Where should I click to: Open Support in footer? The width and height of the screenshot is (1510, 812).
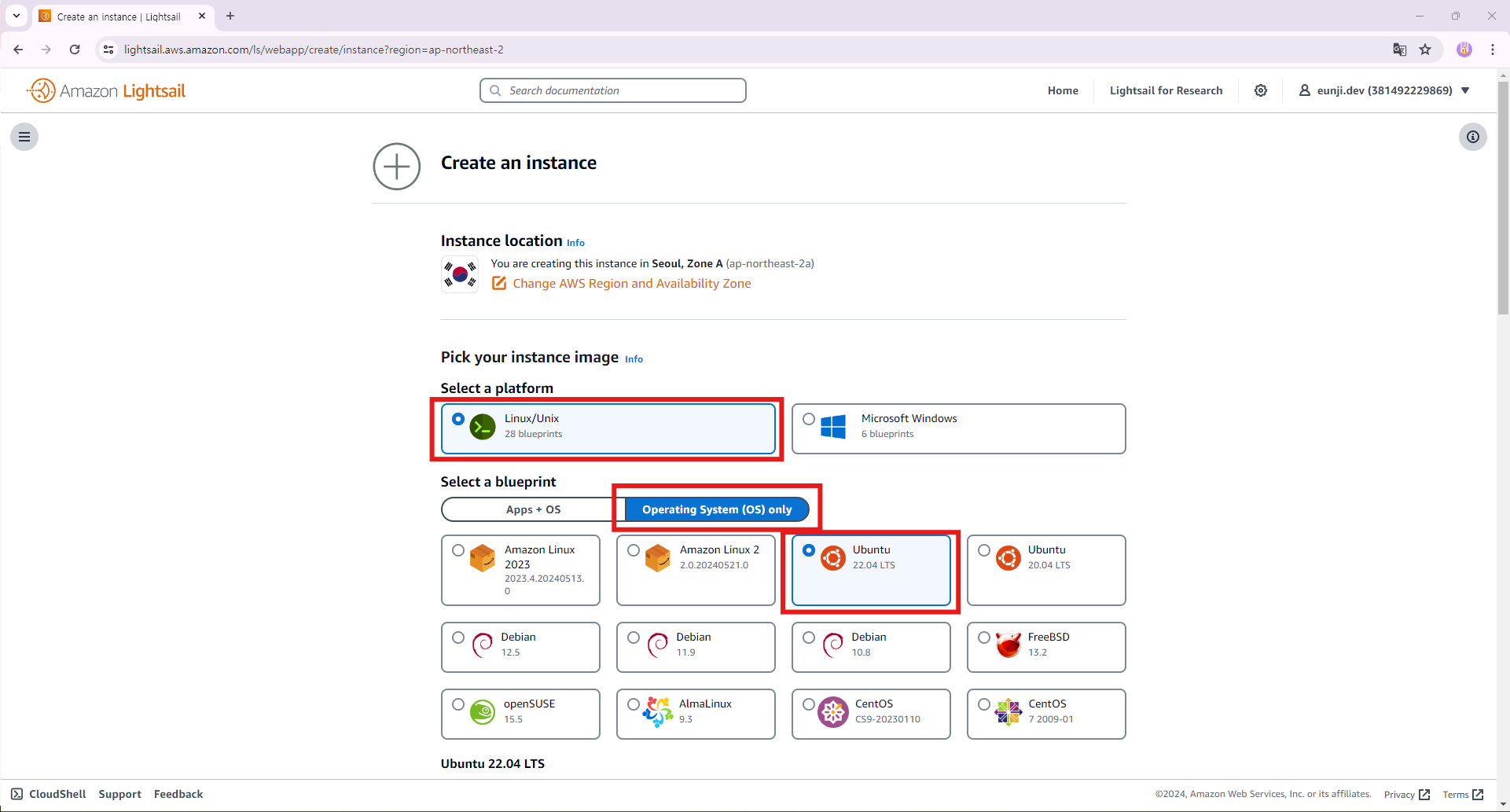[x=119, y=794]
